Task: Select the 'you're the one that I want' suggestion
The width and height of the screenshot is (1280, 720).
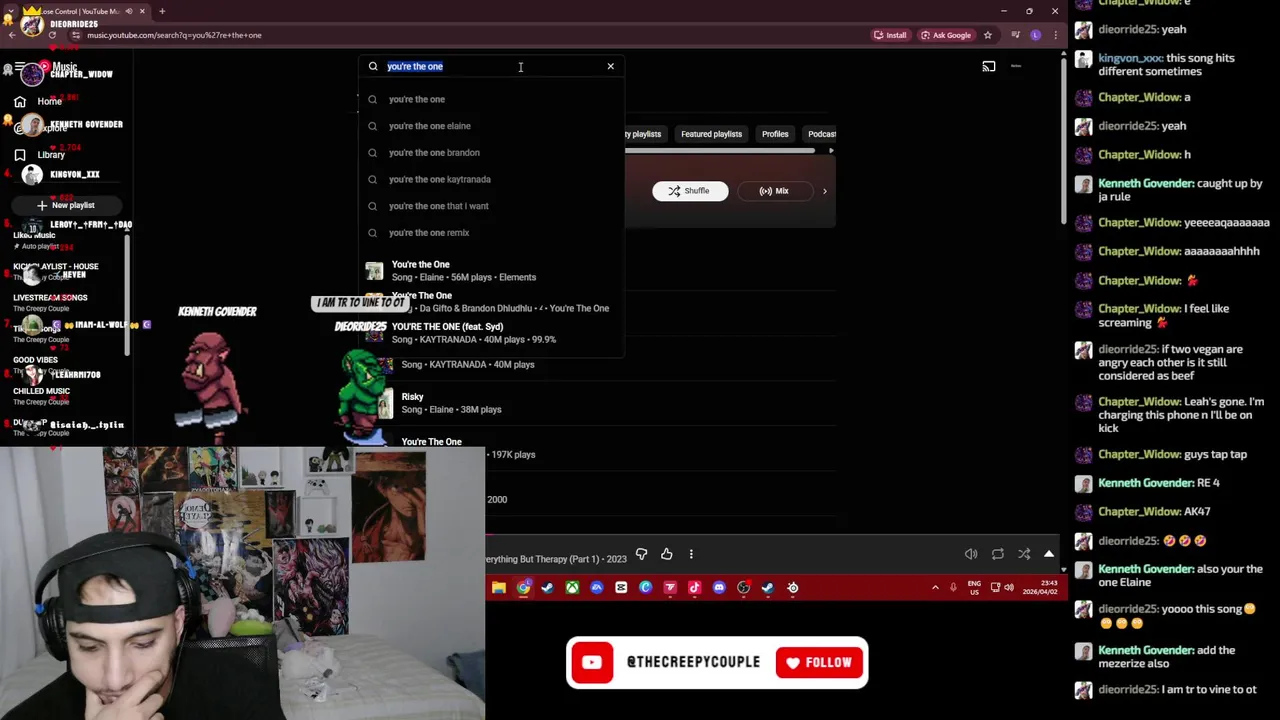Action: click(x=492, y=206)
